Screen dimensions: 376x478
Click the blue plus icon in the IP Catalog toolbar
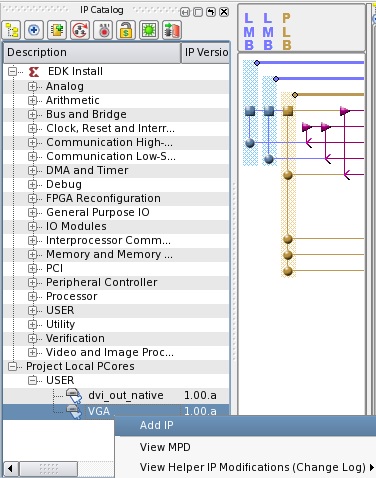click(34, 31)
